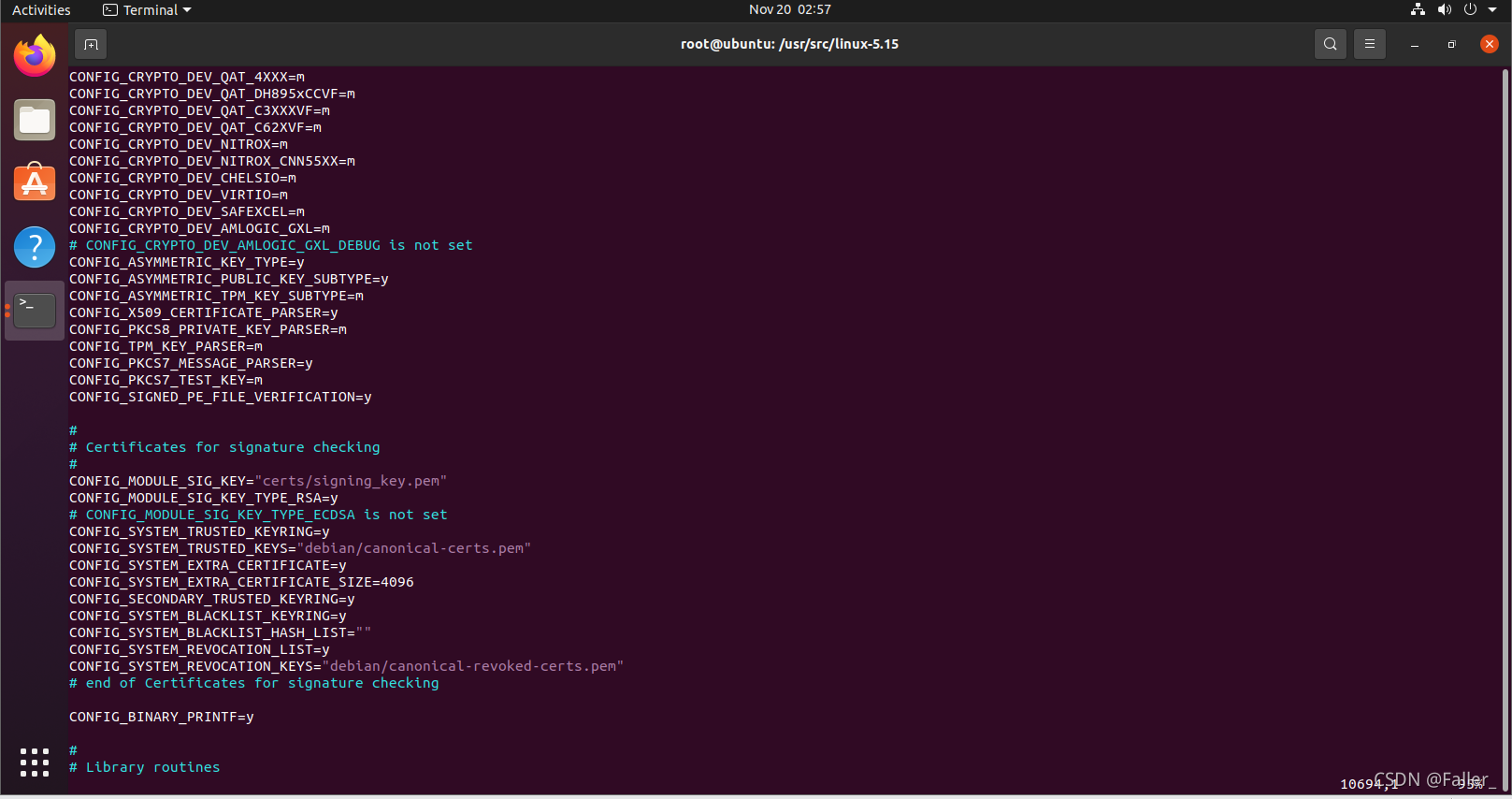Click the line CONFIG_SYSTEM_BLACKLIST_KEYRING=y
This screenshot has width=1512, height=799.
click(208, 616)
